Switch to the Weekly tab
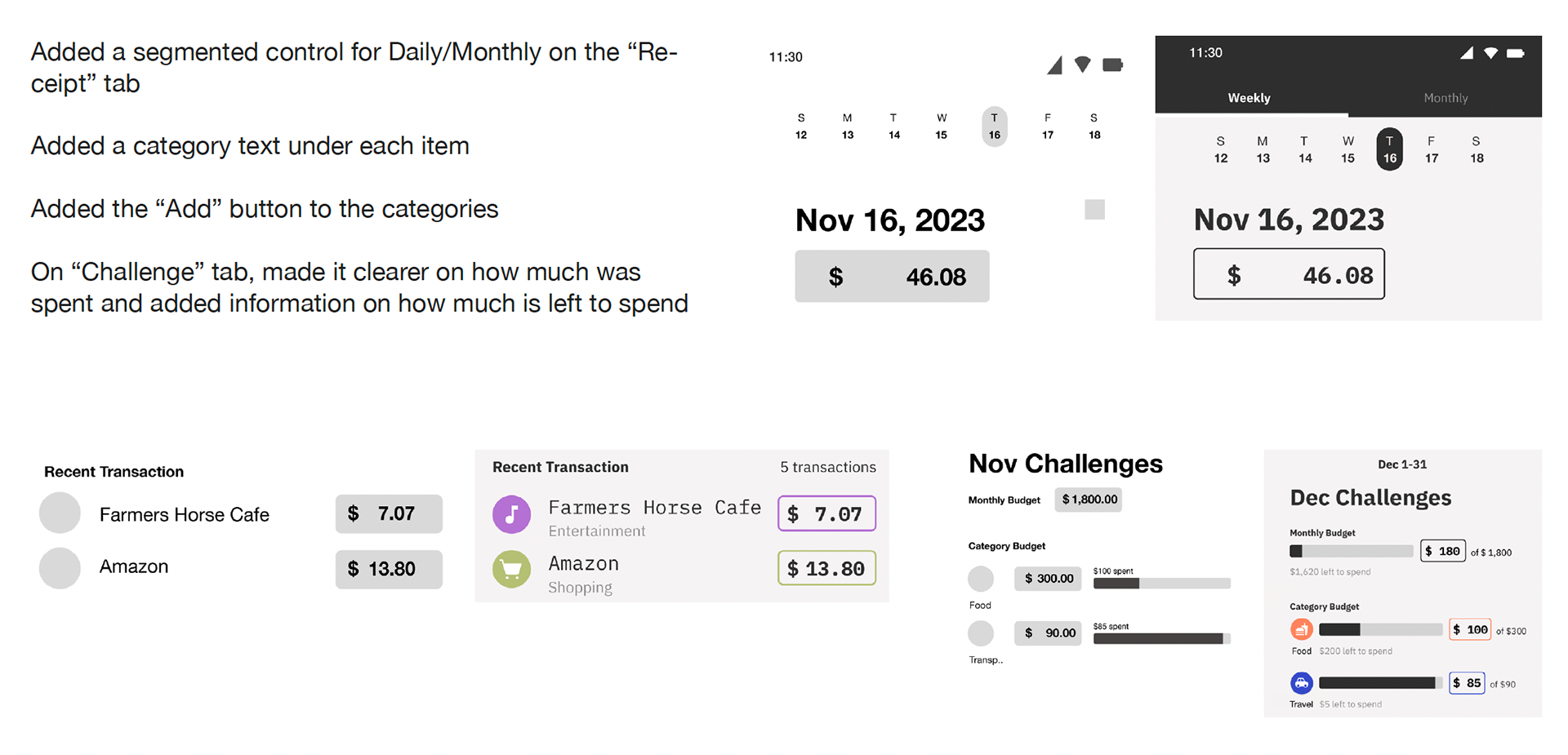Screen dimensions: 1568x755 [1249, 98]
